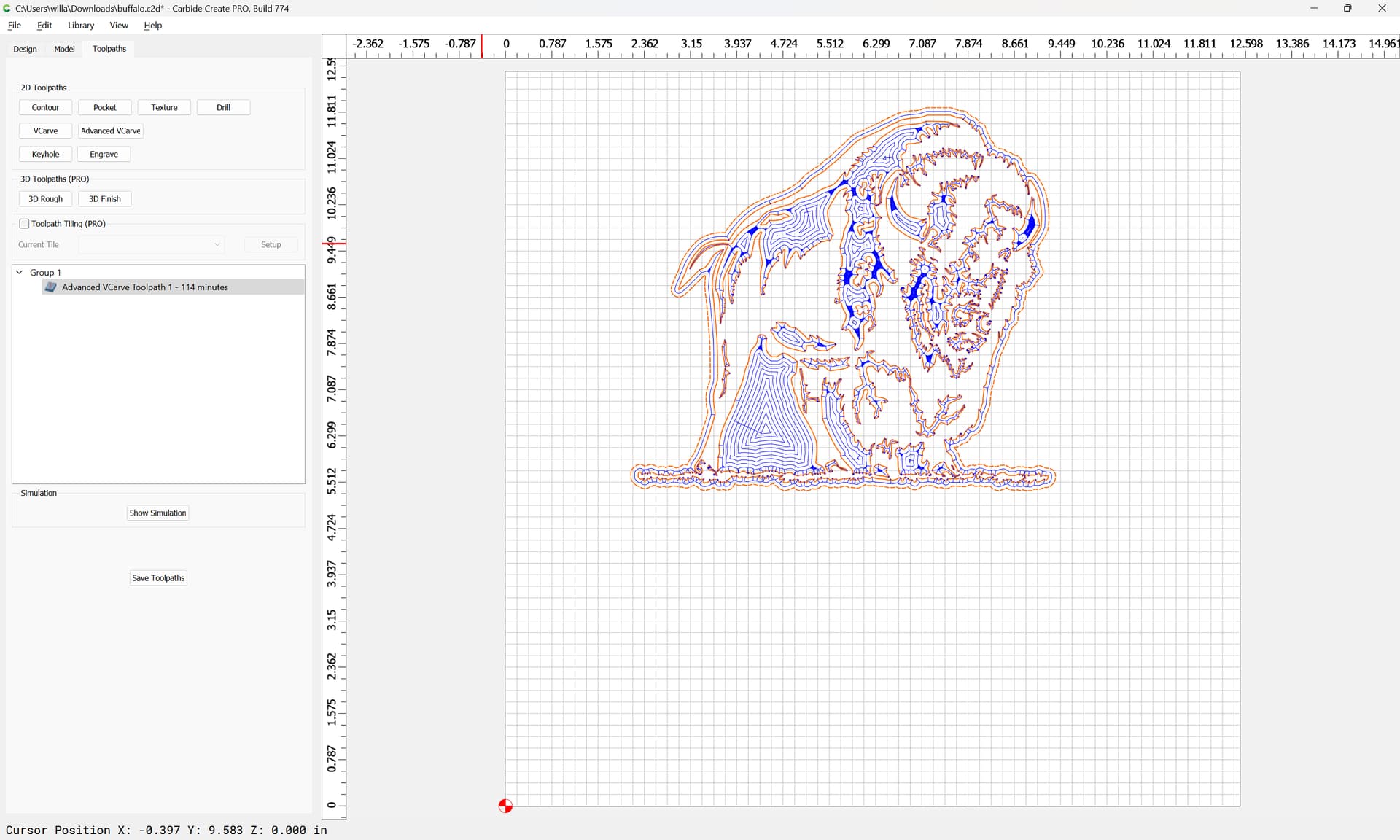Click Show Simulation

click(x=158, y=513)
